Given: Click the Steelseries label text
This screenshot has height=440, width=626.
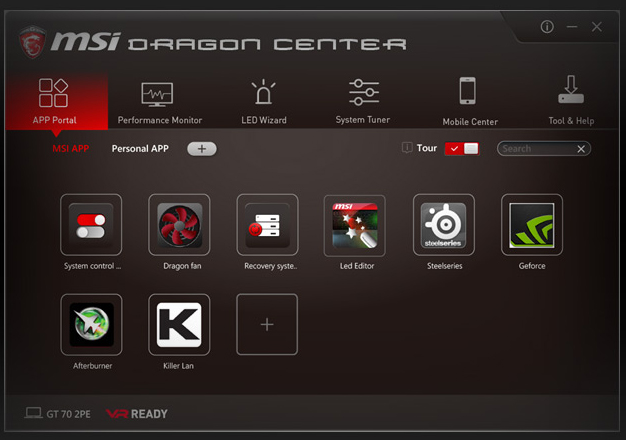Looking at the screenshot, I should click(x=445, y=266).
